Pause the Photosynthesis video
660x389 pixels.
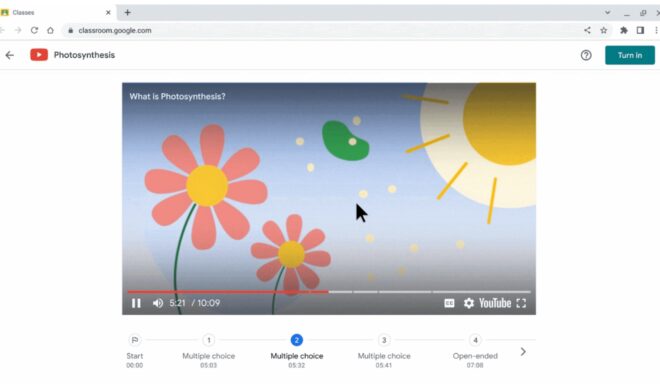click(136, 303)
